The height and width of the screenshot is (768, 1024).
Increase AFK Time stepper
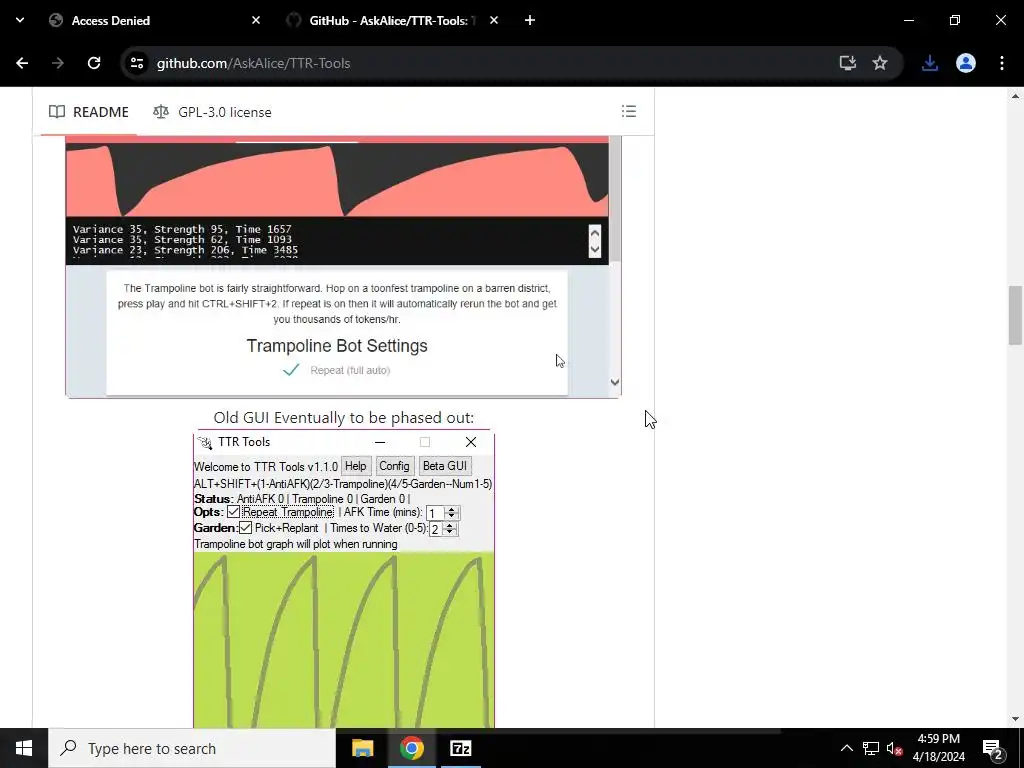451,510
